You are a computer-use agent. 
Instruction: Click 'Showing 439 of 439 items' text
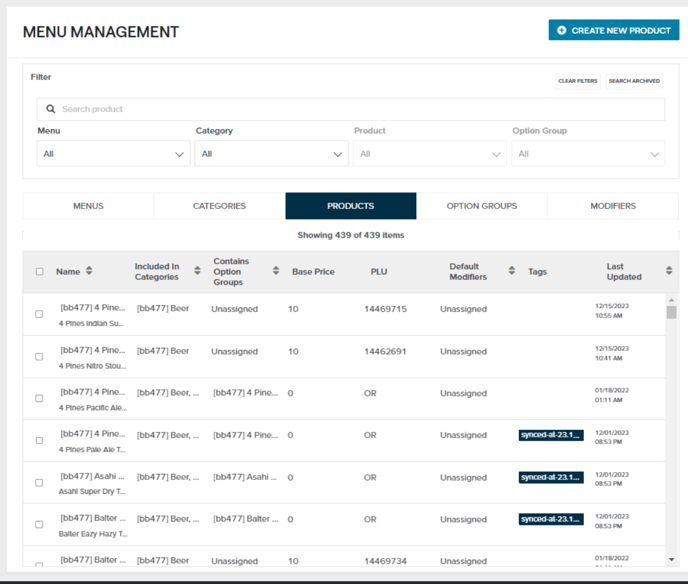(x=351, y=235)
